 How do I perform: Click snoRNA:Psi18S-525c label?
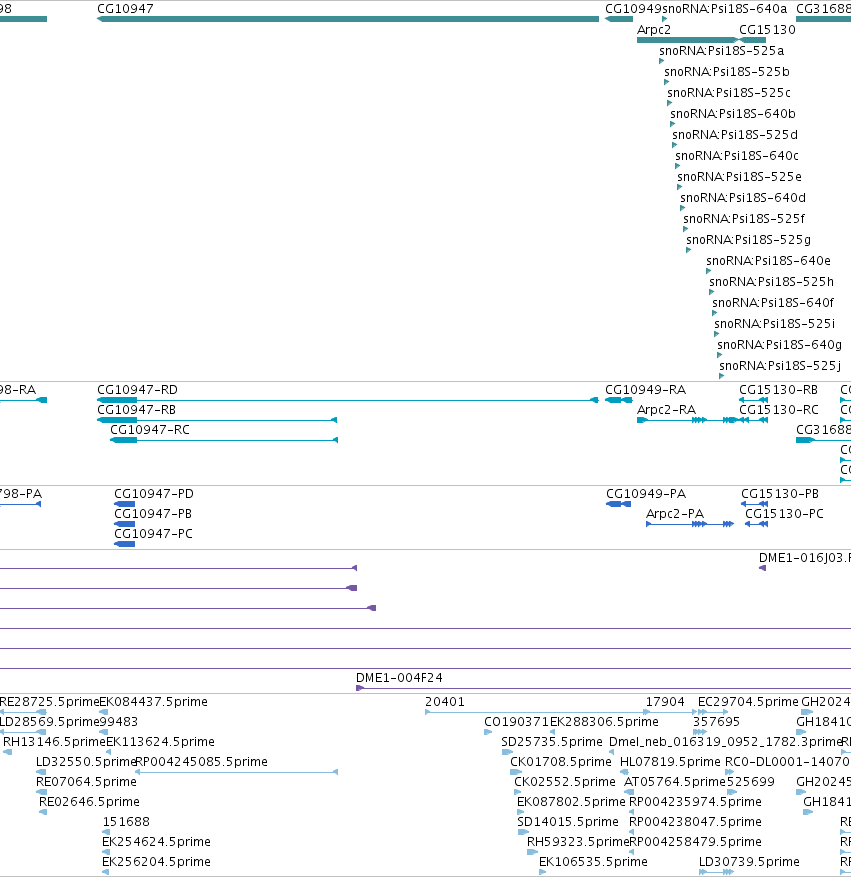729,93
